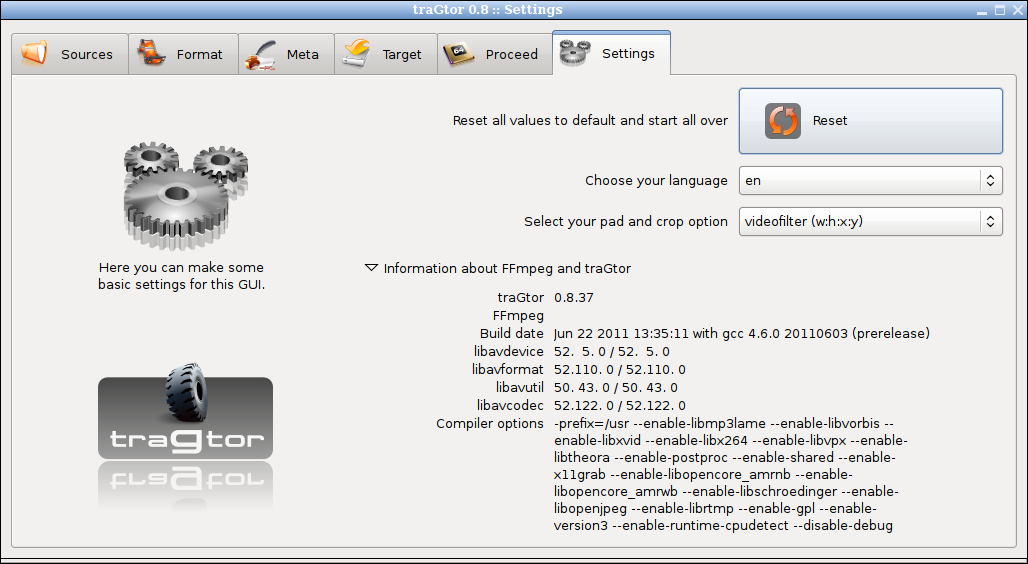Screen dimensions: 1028x564
Task: Click the Target drive icon
Action: tap(357, 54)
